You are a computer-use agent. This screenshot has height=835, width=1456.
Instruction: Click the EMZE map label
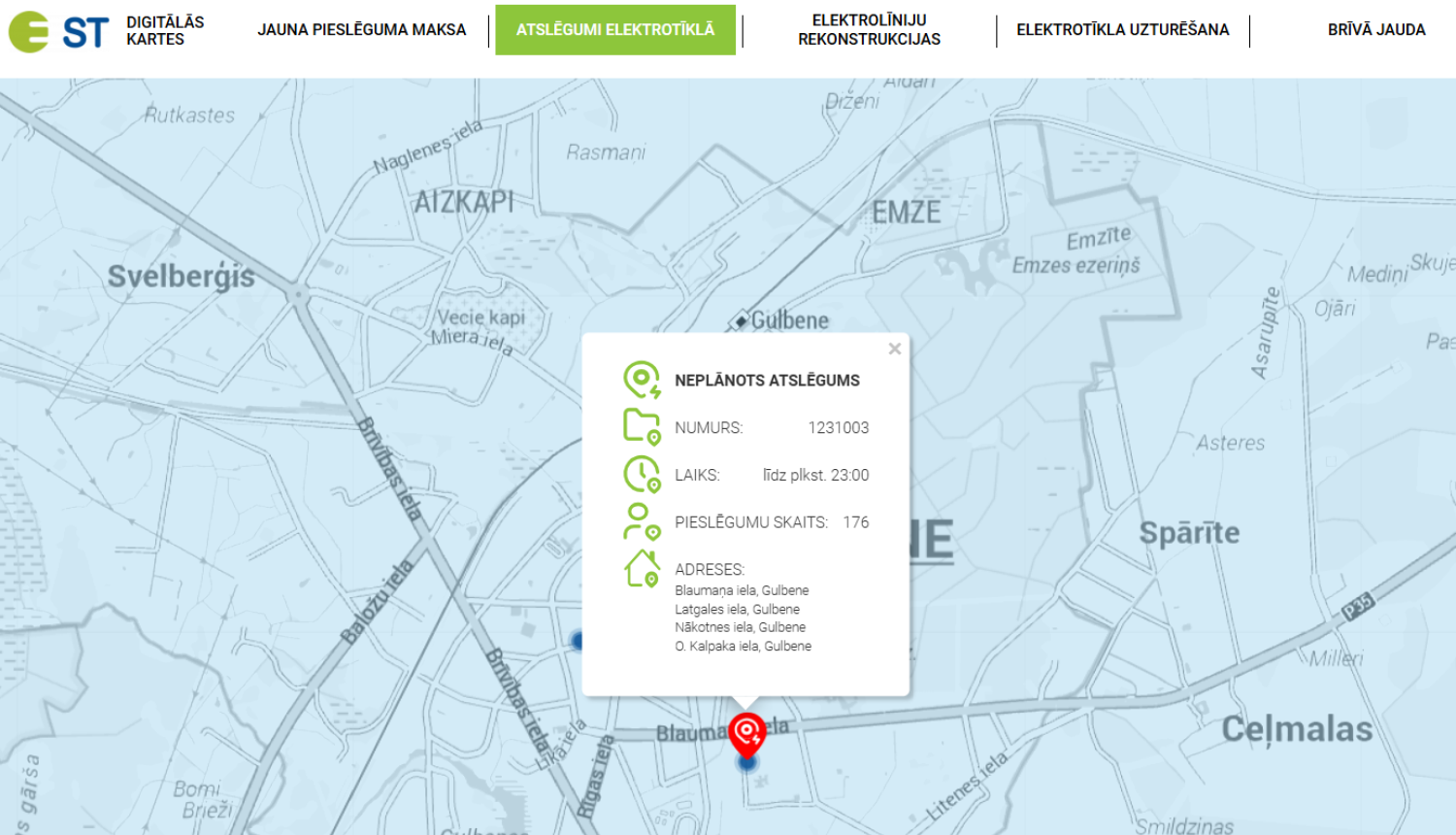coord(907,212)
